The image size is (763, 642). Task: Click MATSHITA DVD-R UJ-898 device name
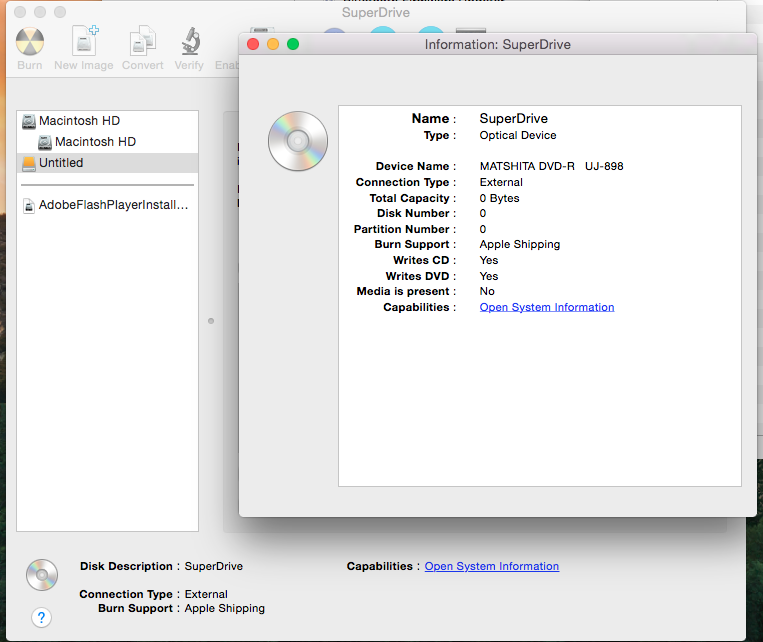click(551, 166)
